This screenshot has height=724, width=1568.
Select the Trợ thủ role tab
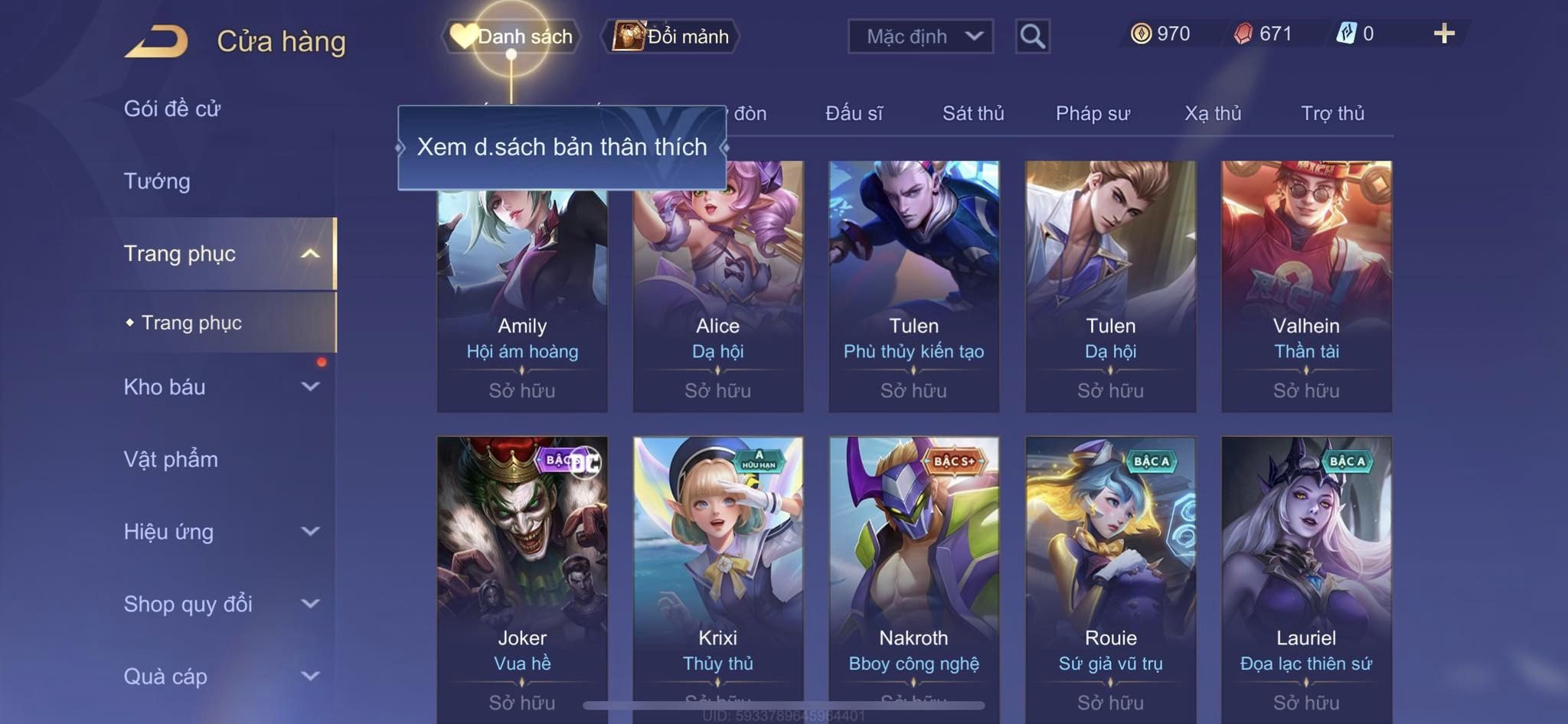(x=1333, y=113)
